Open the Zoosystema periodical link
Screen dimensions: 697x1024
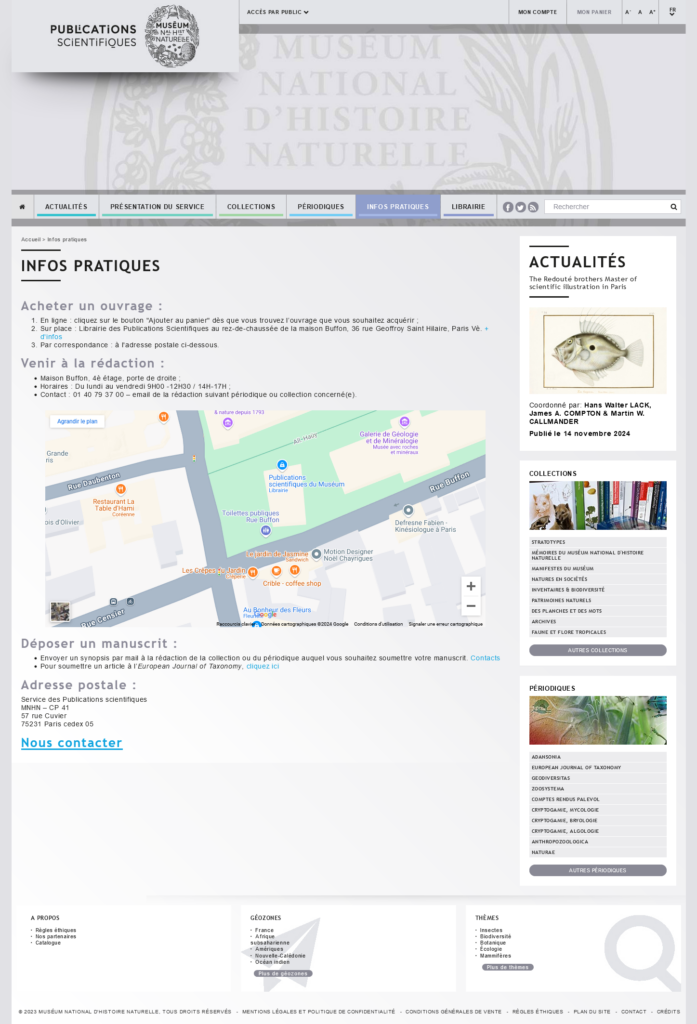pos(598,789)
